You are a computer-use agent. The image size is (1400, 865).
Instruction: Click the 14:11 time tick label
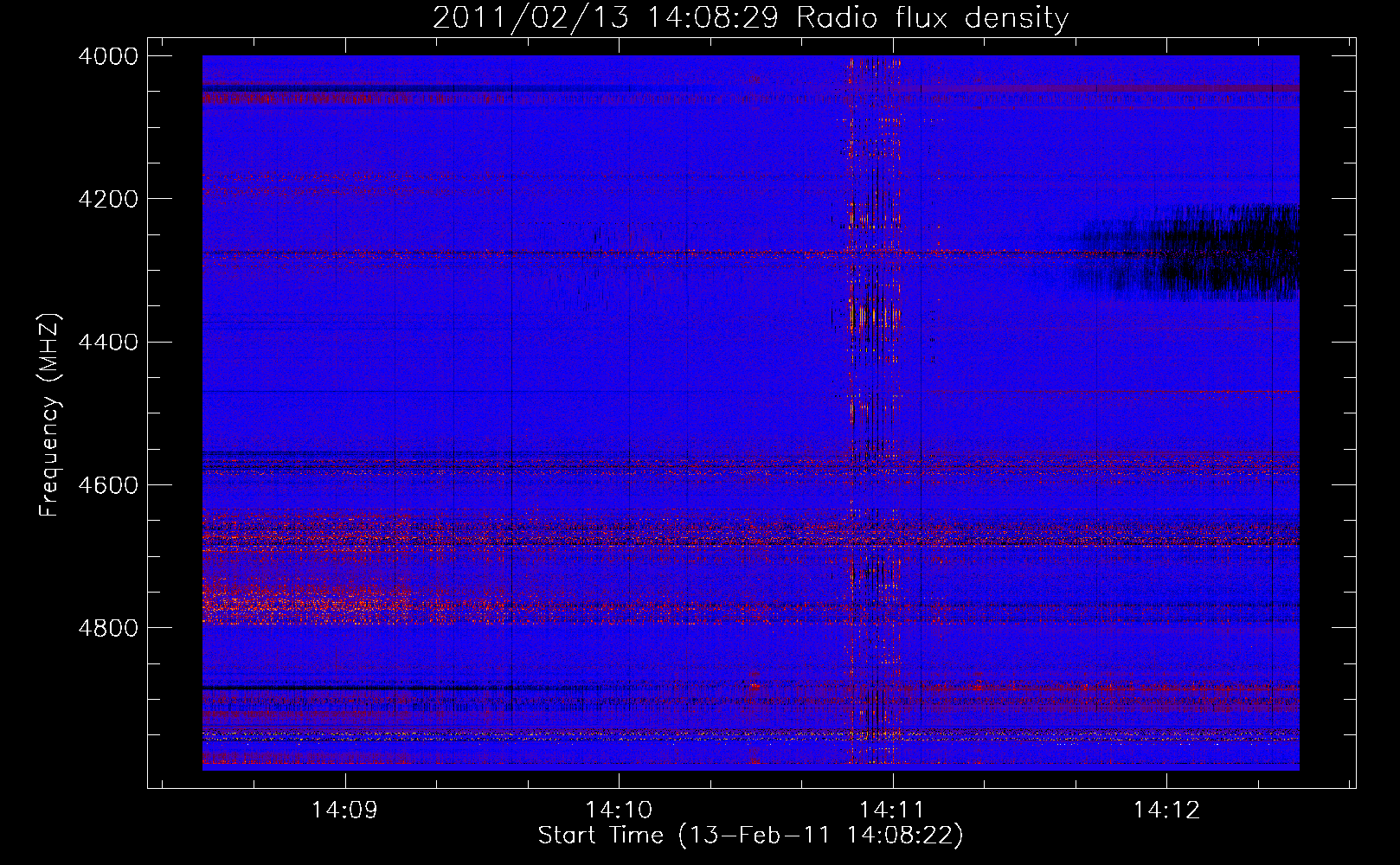pos(892,810)
